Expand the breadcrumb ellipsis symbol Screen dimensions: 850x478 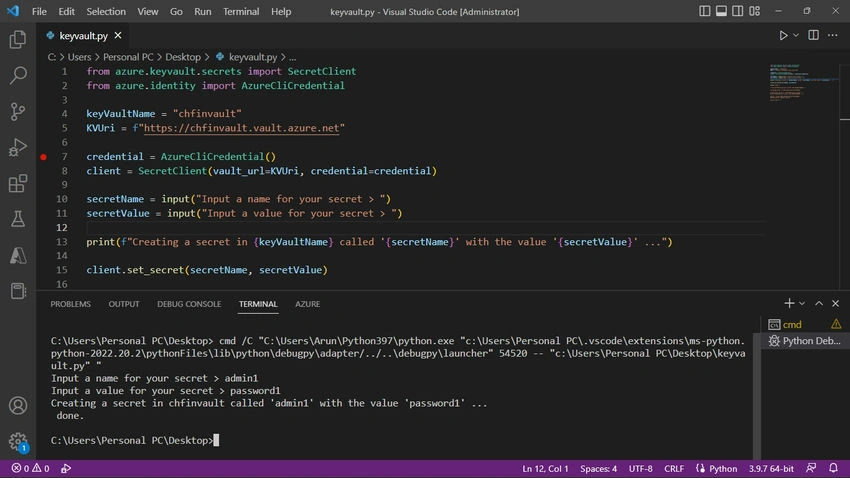(293, 57)
